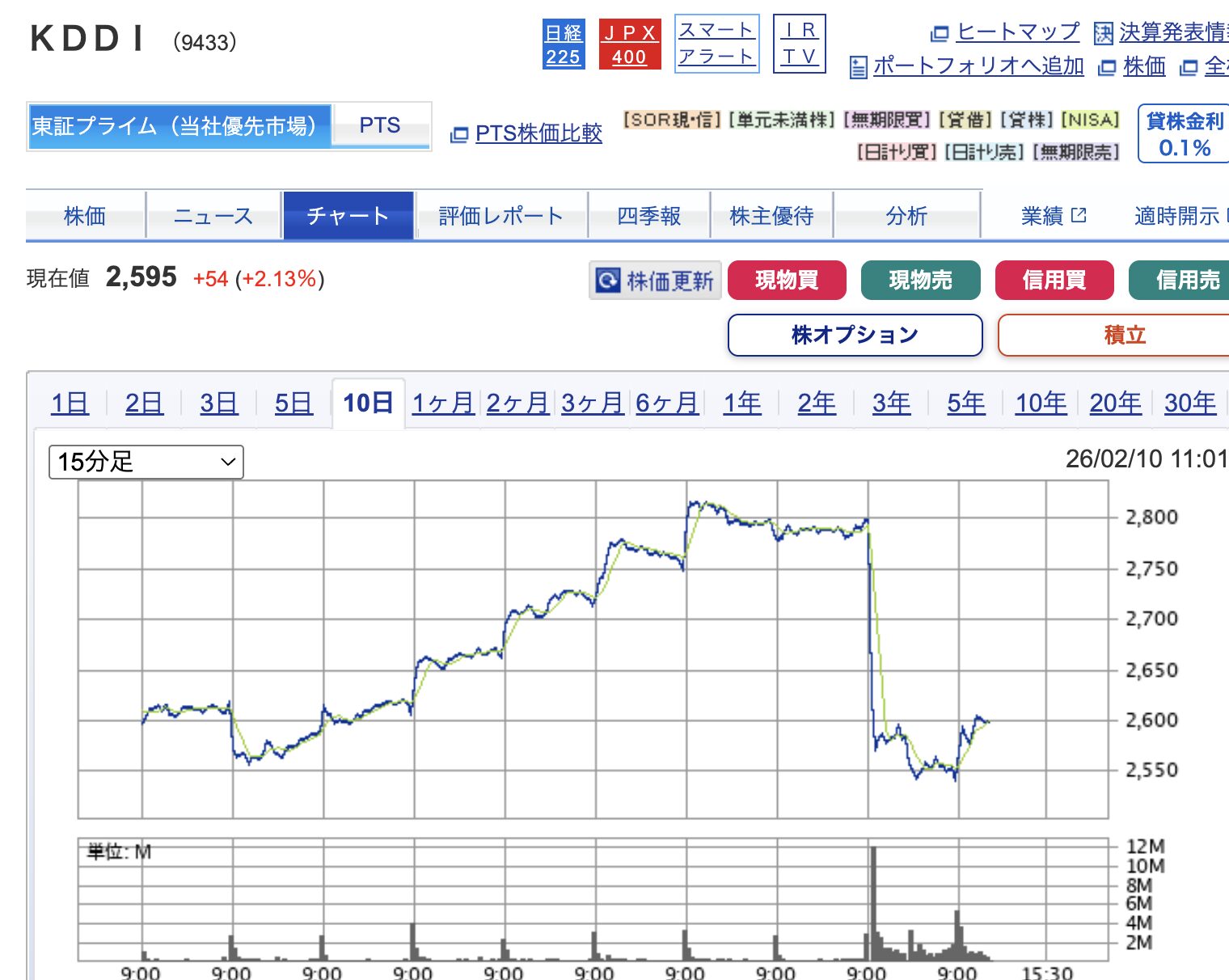Click the 現物買 buy button
The image size is (1229, 980).
[x=787, y=280]
